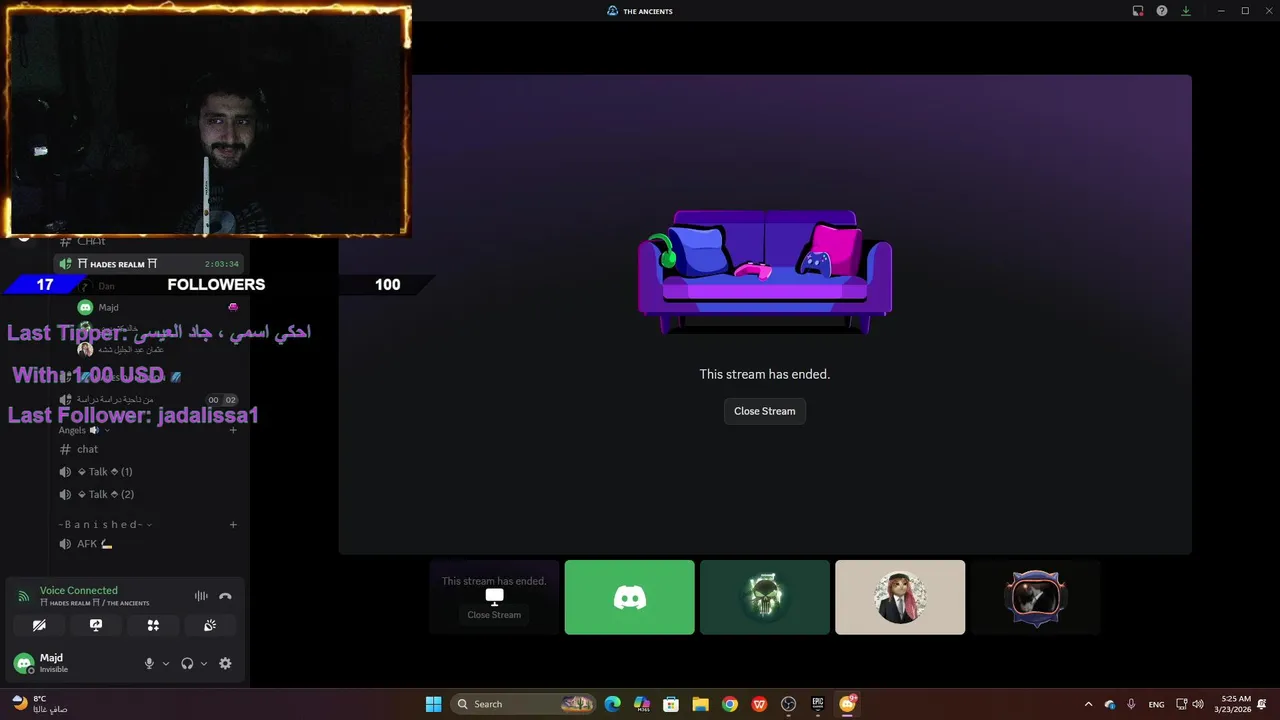Open Google Chrome from the taskbar
The height and width of the screenshot is (720, 1280).
pos(730,704)
